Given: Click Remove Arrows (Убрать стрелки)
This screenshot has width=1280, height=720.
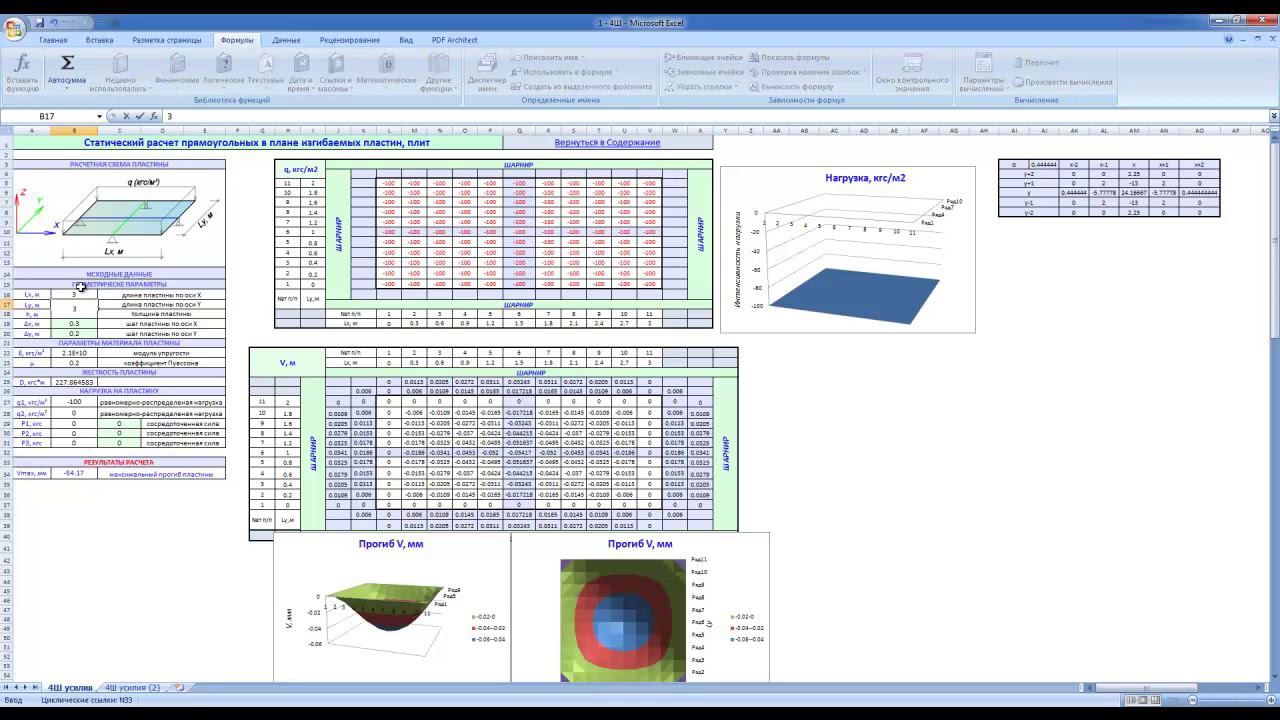Looking at the screenshot, I should (699, 87).
